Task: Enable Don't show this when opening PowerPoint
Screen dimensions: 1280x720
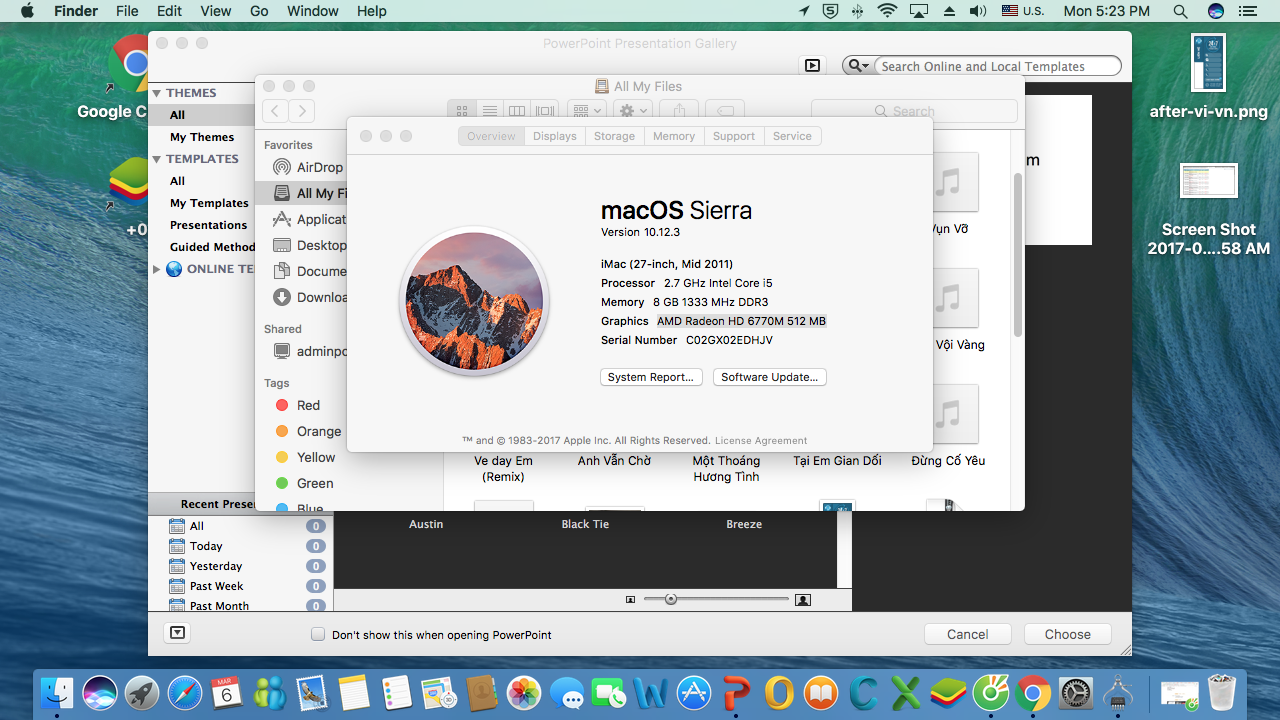Action: (x=318, y=634)
